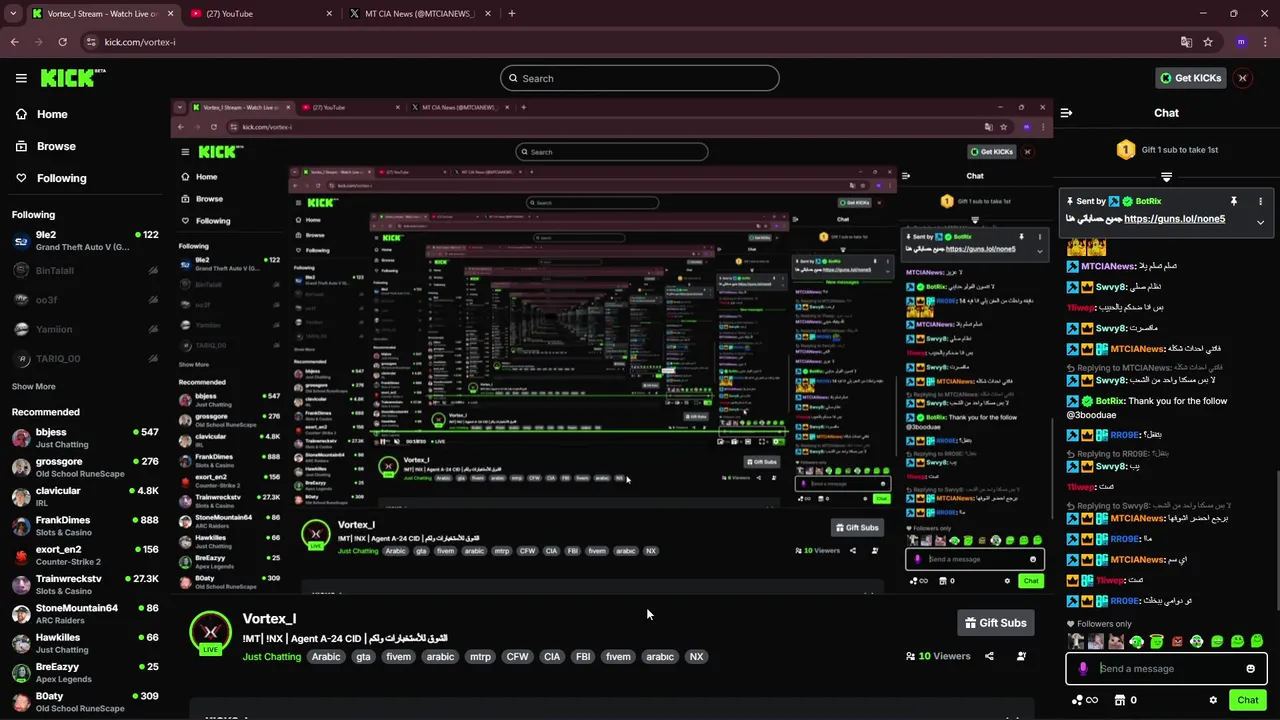Insert the red angry emote
Image resolution: width=1280 pixels, height=720 pixels.
click(1177, 642)
